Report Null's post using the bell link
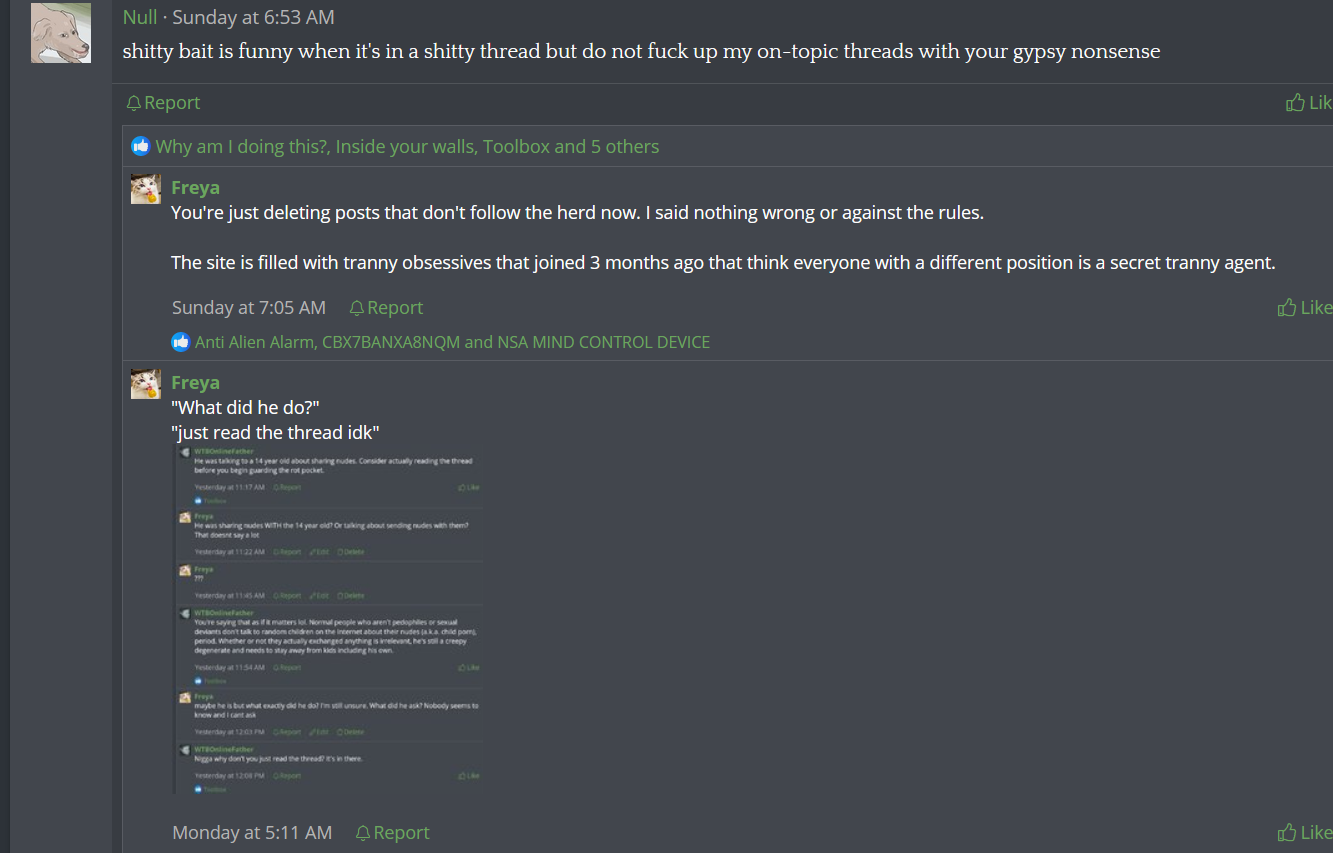1333x853 pixels. (x=163, y=103)
